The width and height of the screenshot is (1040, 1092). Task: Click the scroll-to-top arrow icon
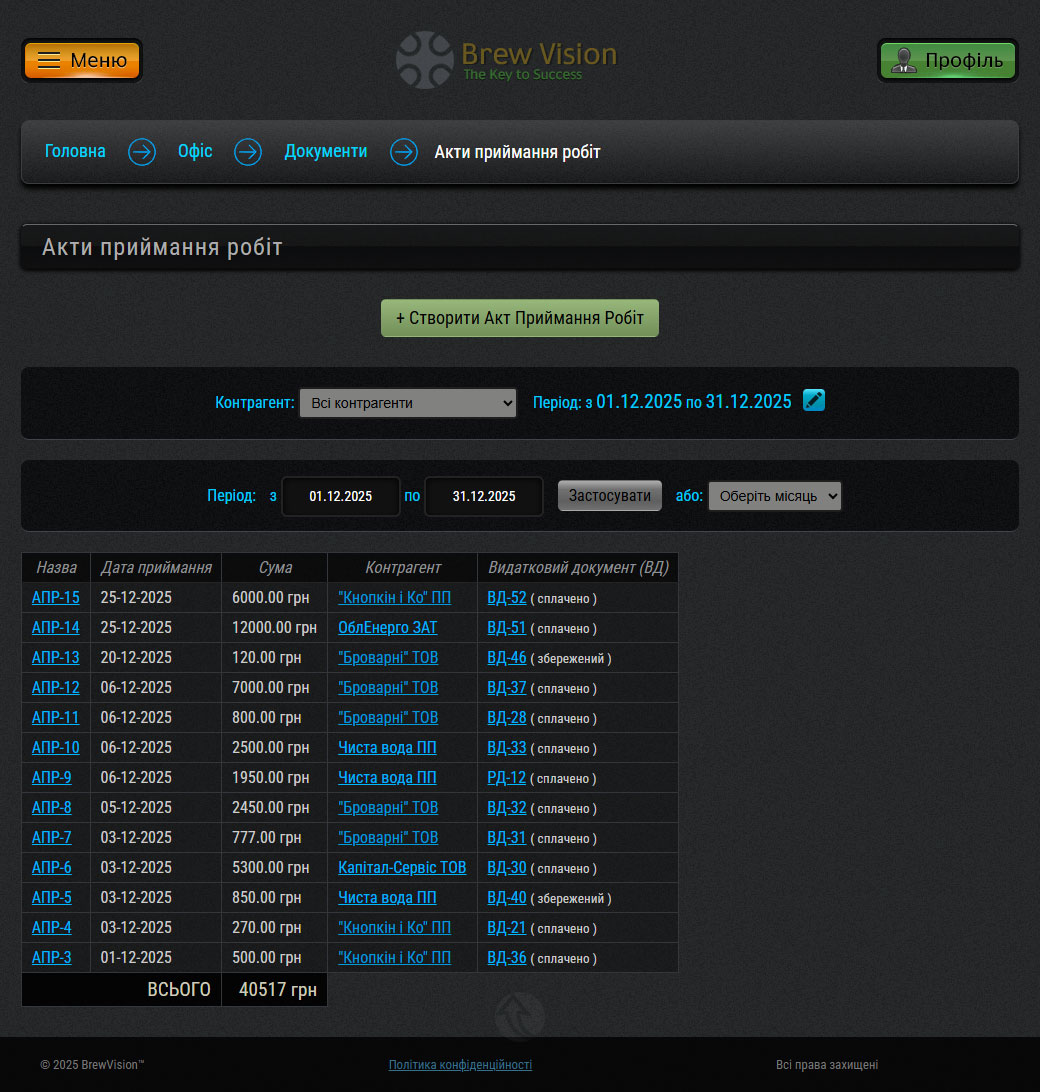(x=519, y=1015)
